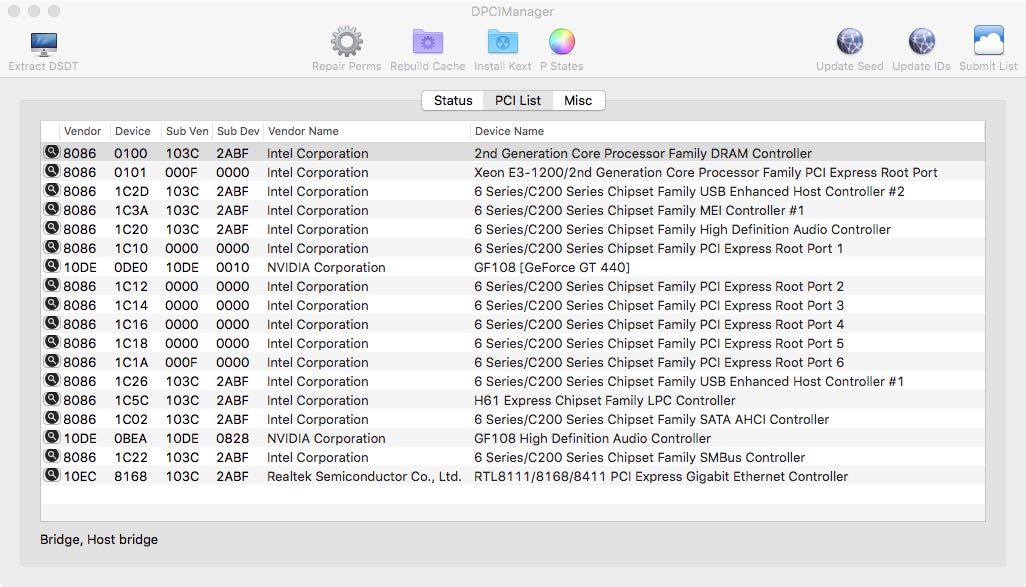The height and width of the screenshot is (587, 1026).
Task: Look up the MEI Controller #1 entry
Action: pos(52,209)
